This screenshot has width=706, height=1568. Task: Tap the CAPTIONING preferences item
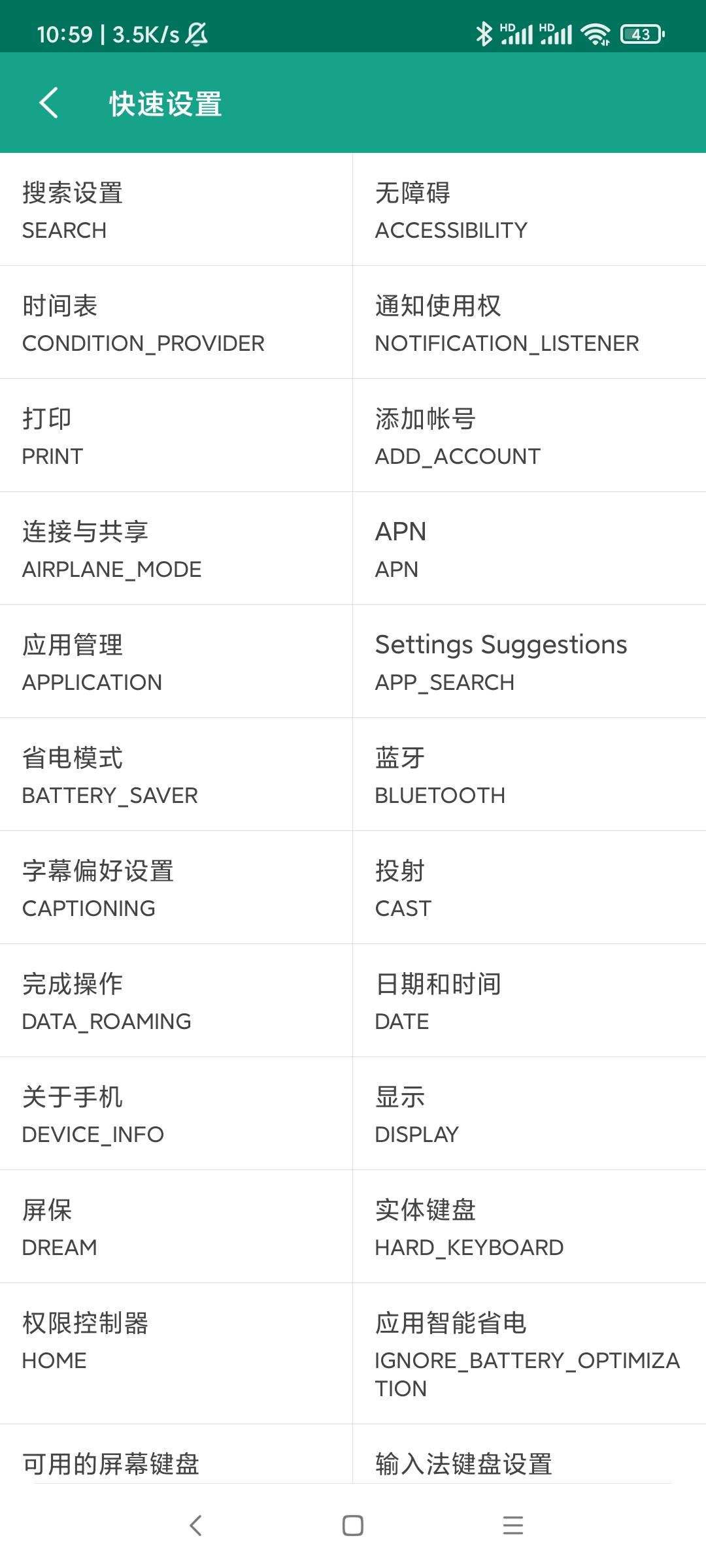[176, 888]
